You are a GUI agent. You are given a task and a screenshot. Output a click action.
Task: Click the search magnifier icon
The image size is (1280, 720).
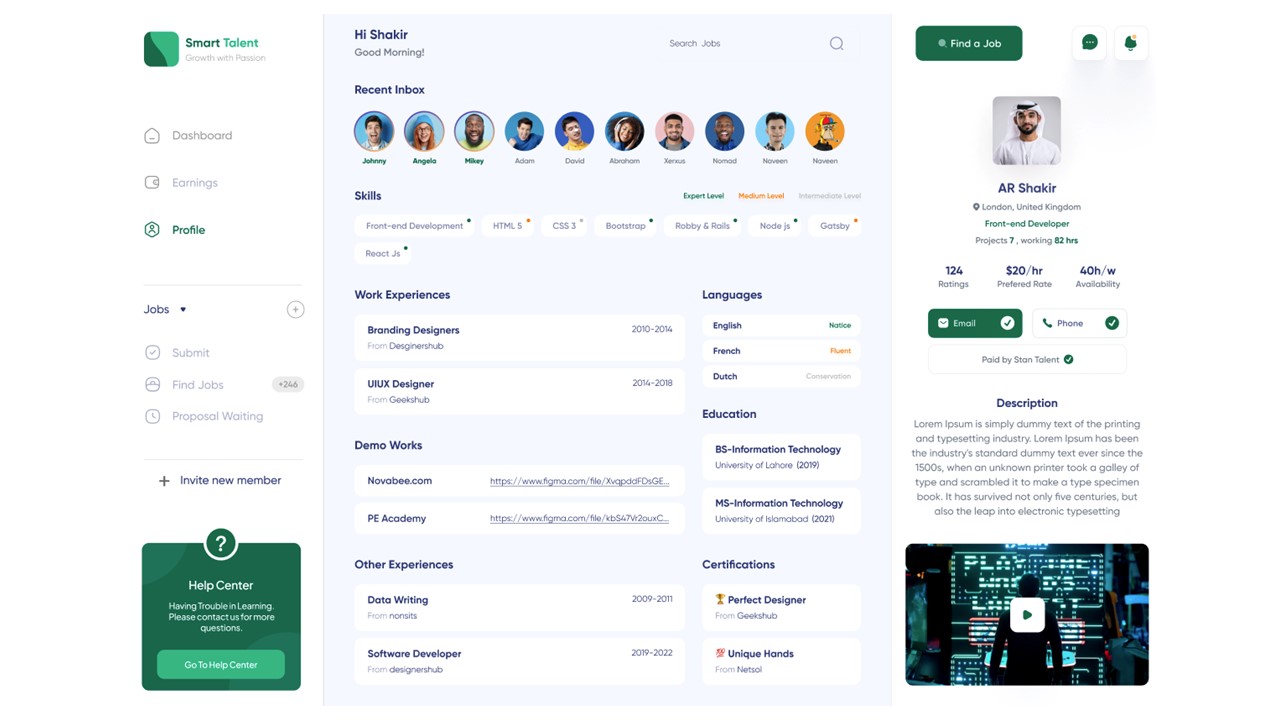836,44
